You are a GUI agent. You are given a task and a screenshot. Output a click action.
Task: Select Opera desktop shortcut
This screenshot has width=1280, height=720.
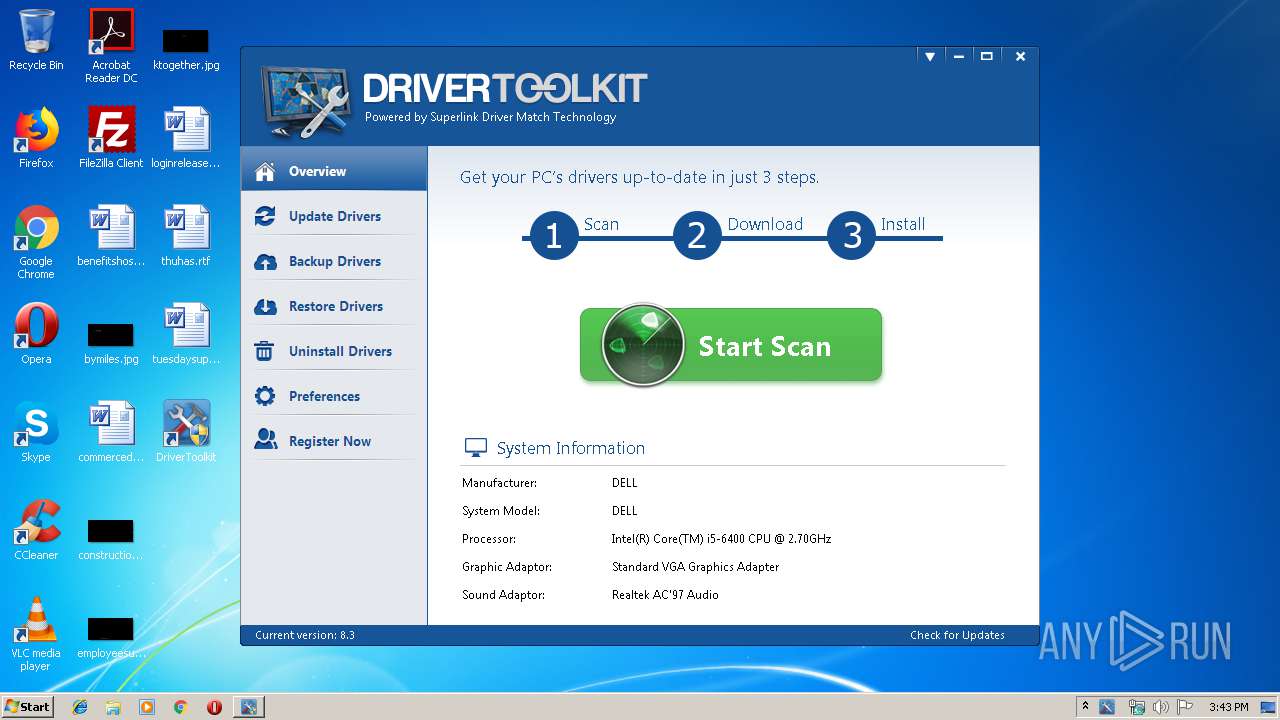coord(36,334)
